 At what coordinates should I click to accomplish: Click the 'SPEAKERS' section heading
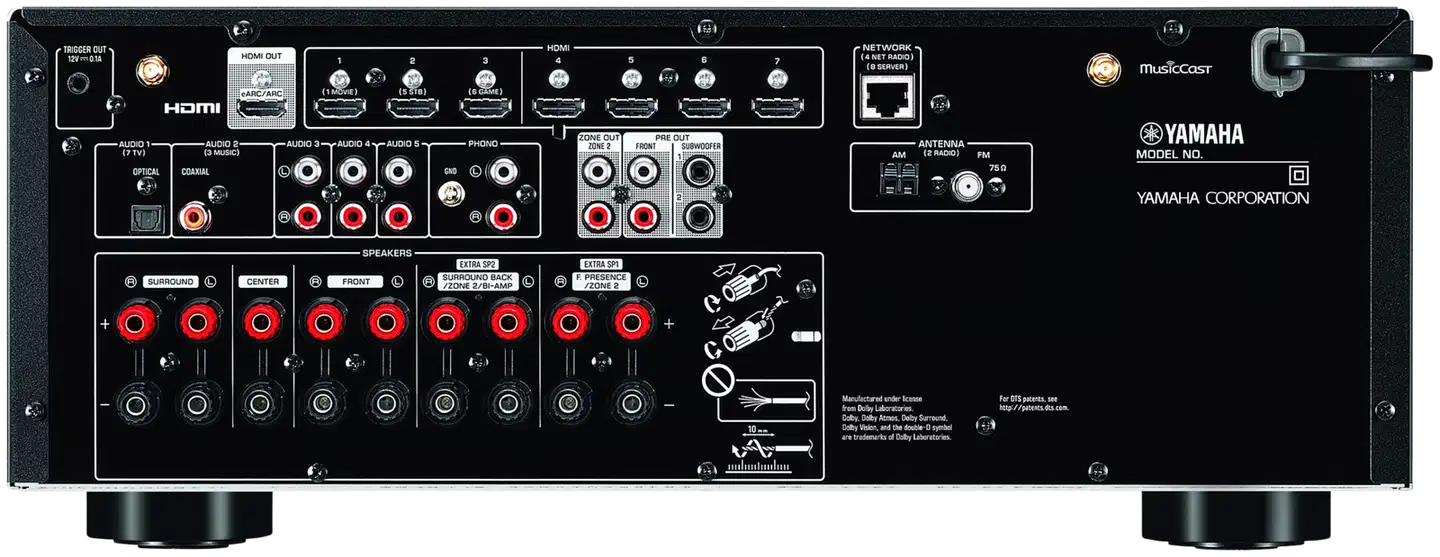coord(387,254)
